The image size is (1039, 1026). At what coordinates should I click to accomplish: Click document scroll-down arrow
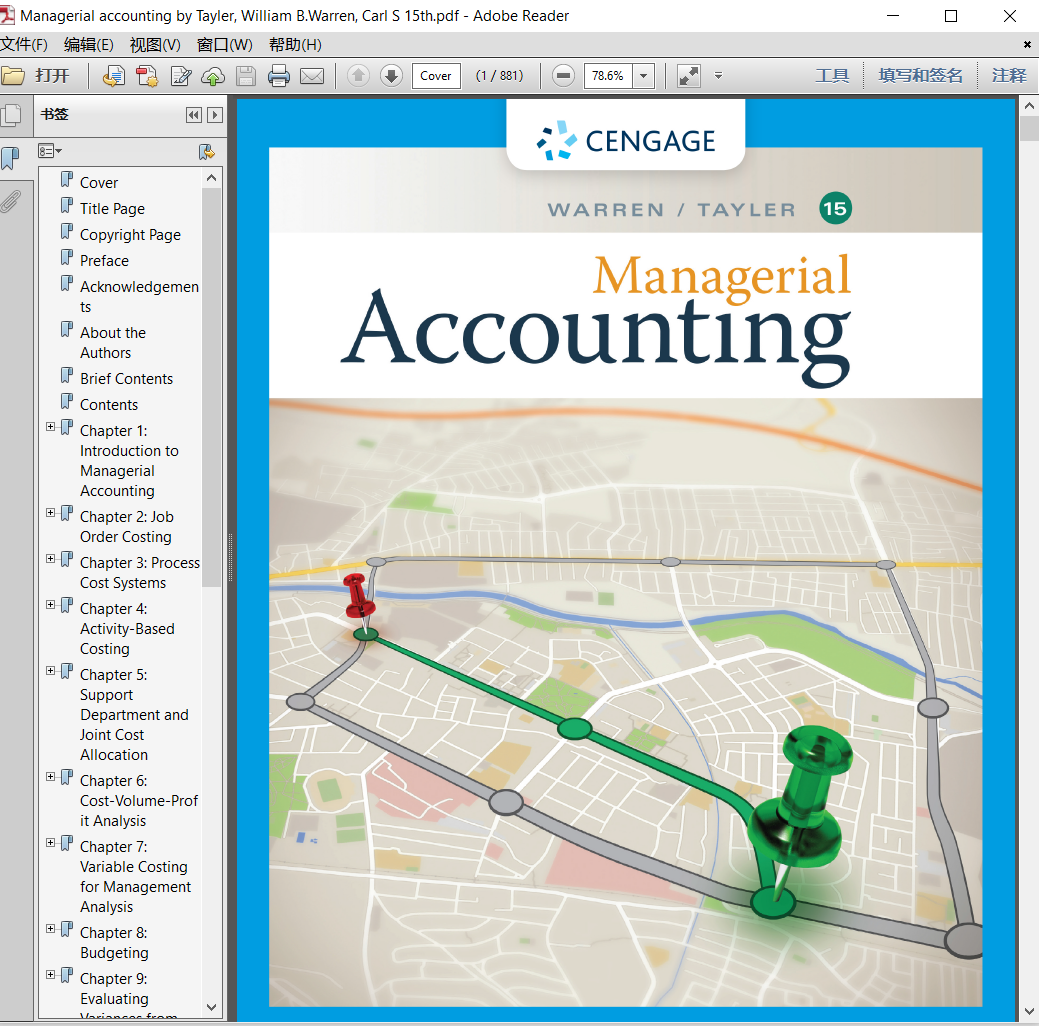pyautogui.click(x=1028, y=1012)
